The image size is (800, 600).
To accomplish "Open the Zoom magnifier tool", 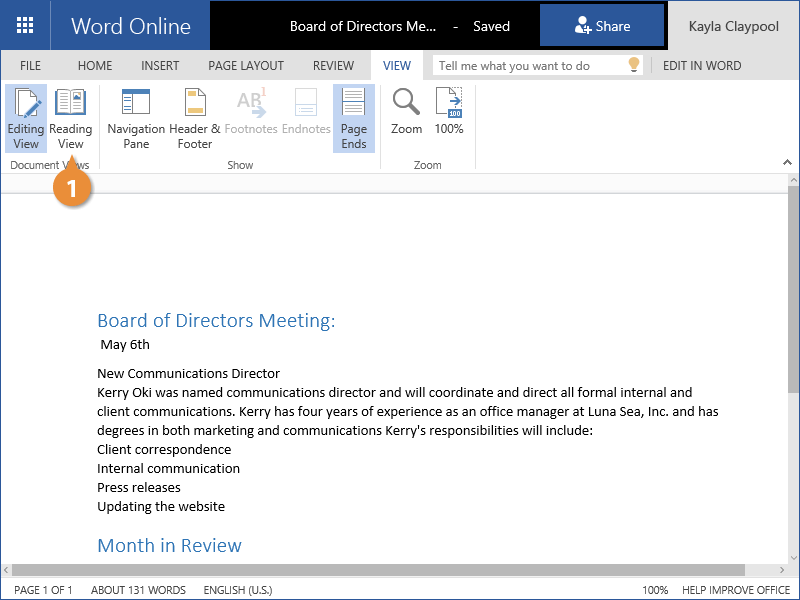I will pyautogui.click(x=406, y=112).
